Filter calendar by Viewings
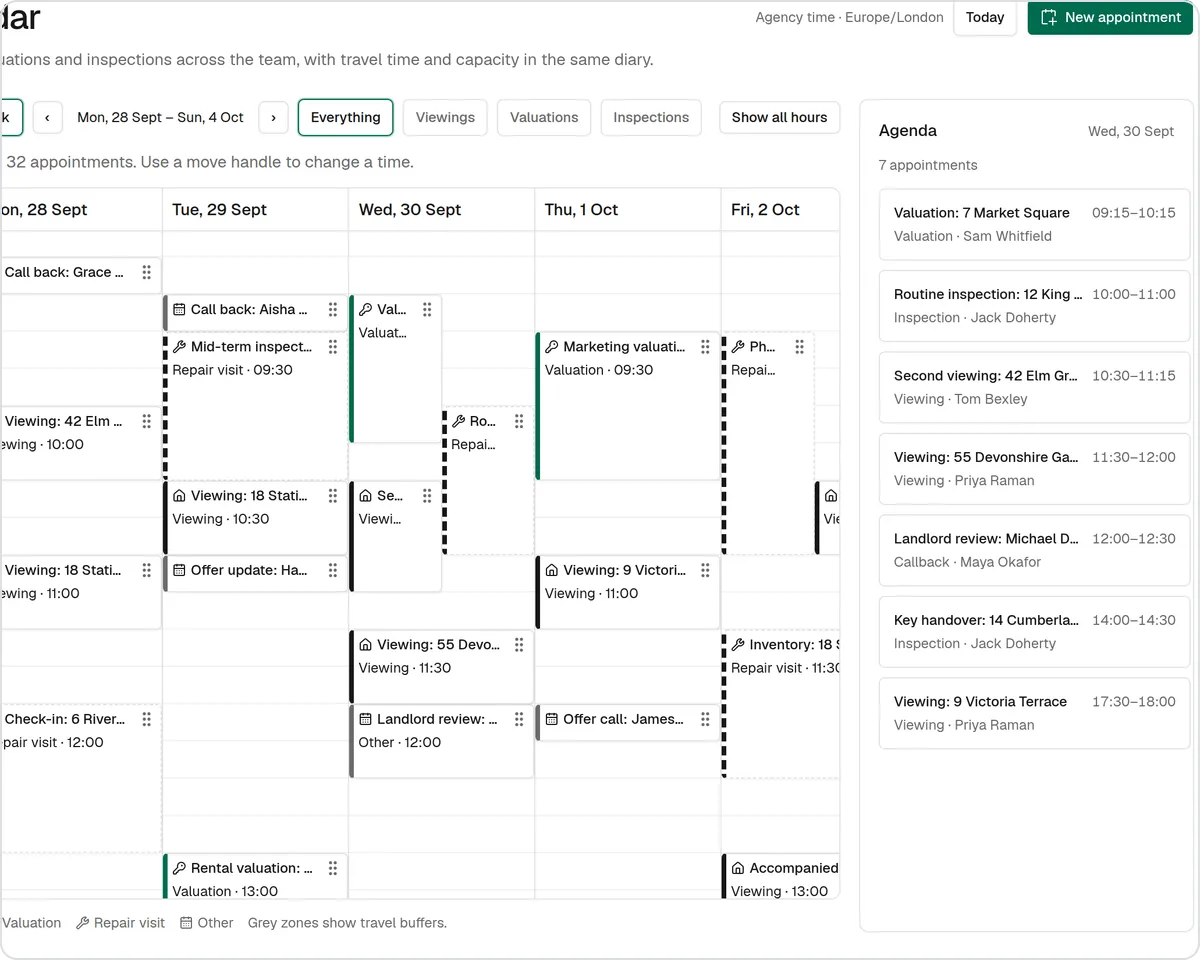The image size is (1200, 960). click(445, 117)
